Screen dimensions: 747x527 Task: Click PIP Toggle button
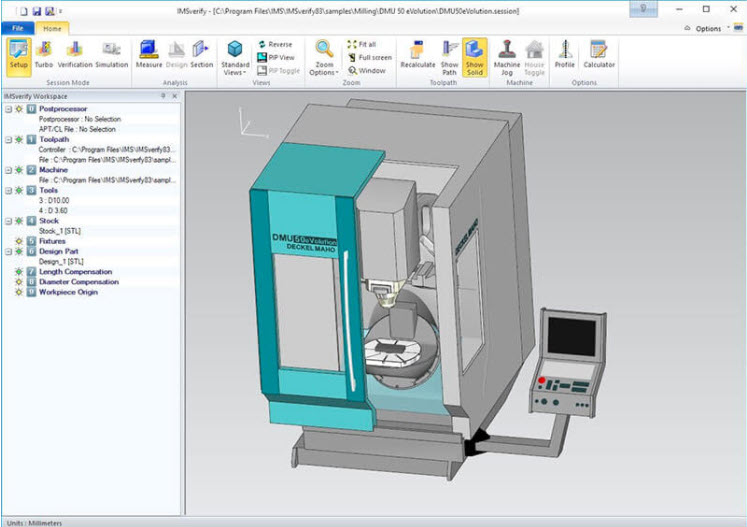pos(279,71)
